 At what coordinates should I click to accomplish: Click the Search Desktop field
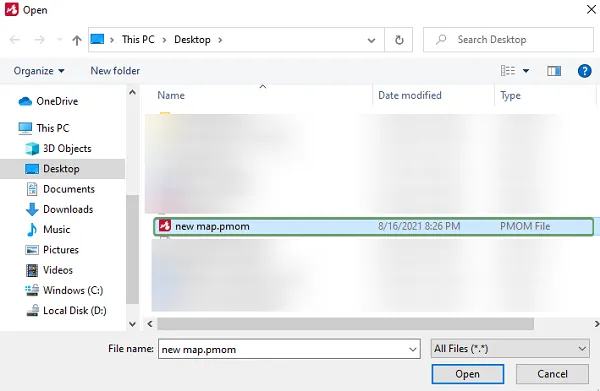point(508,40)
